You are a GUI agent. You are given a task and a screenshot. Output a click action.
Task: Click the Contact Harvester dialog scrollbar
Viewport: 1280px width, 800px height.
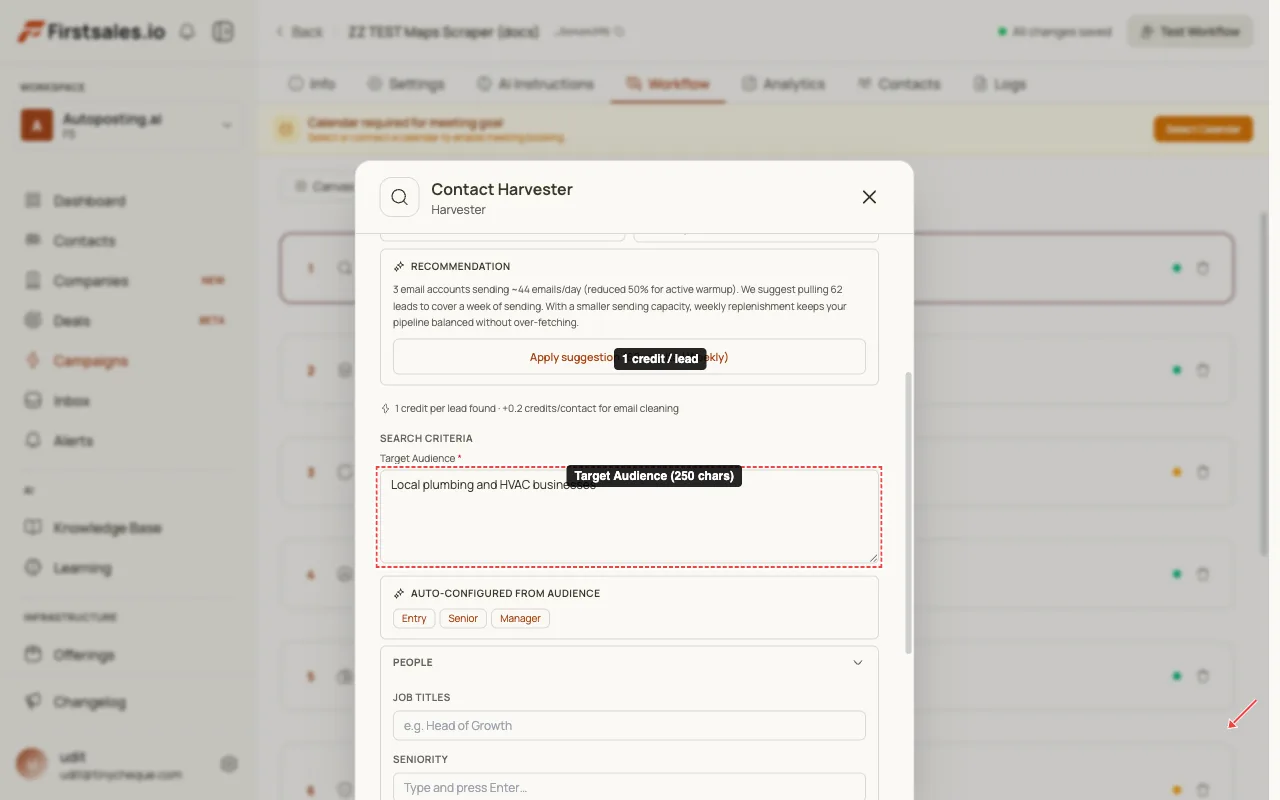tap(908, 513)
